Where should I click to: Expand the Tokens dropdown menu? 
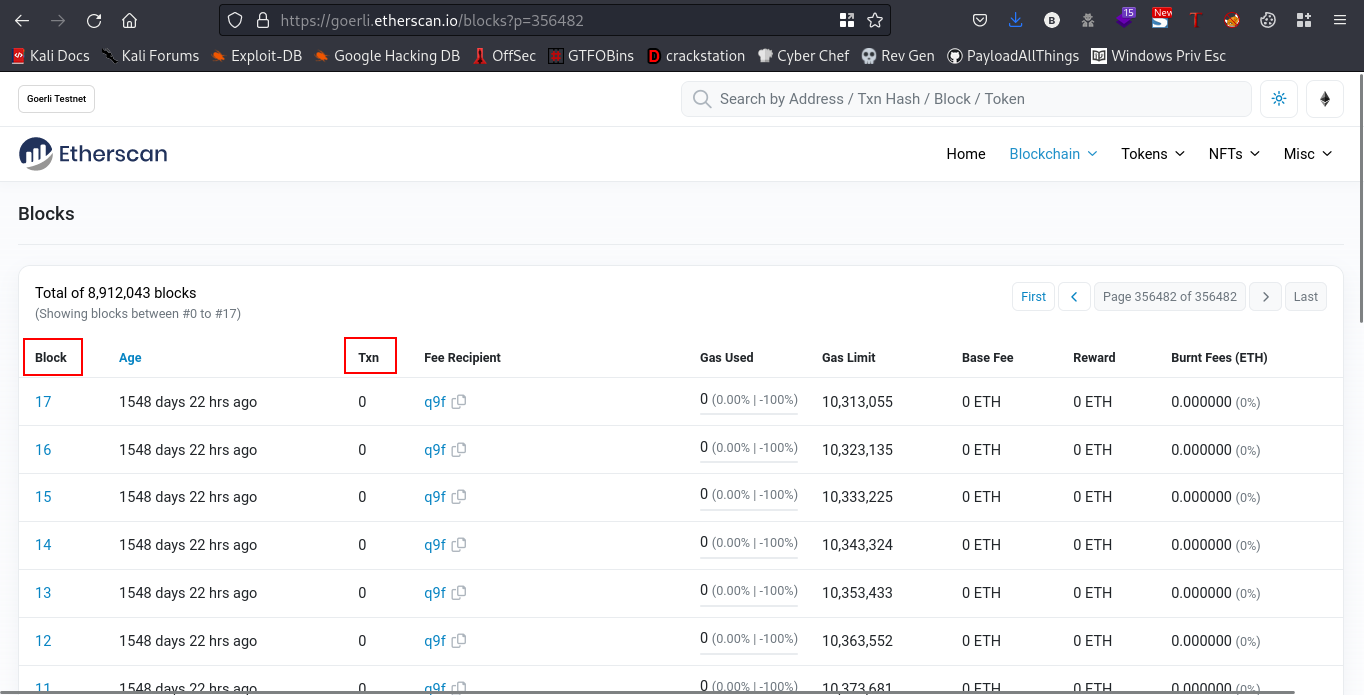click(x=1153, y=154)
